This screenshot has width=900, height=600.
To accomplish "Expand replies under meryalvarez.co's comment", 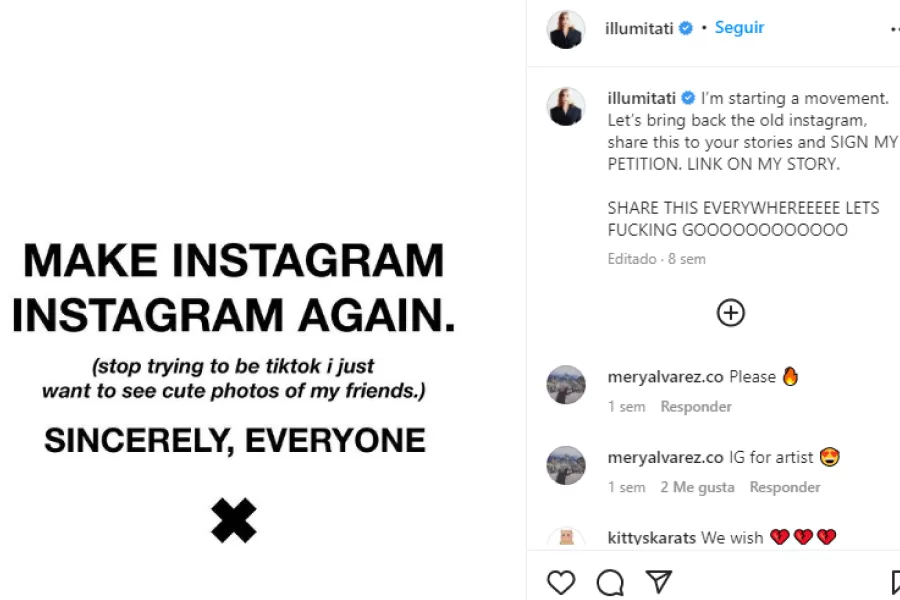I will point(696,406).
